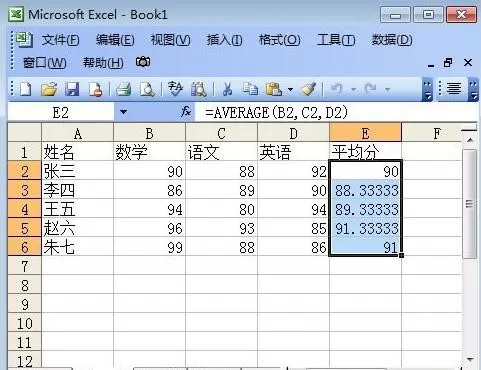Open the 工具(T) menu
Screen dimensions: 481x370
336,40
